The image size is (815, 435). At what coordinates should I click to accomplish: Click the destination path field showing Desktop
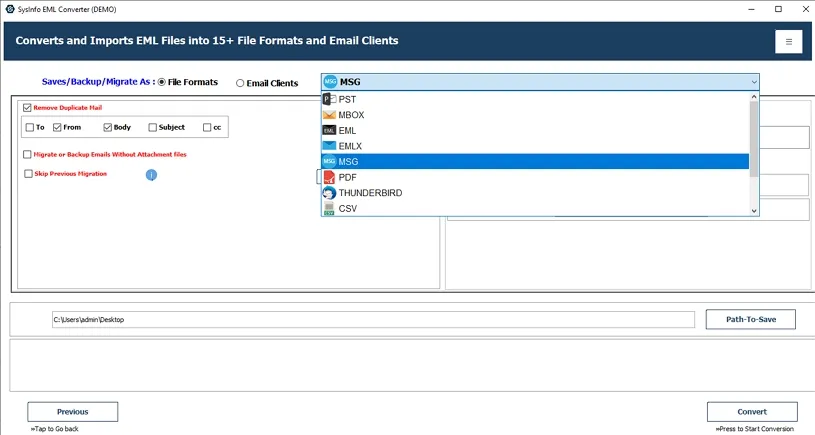[x=373, y=320]
